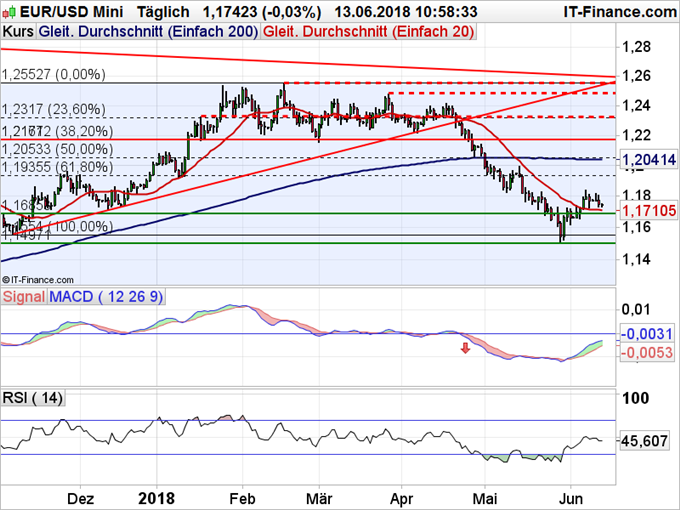Click the Feb date axis label
This screenshot has height=510, width=680.
(242, 499)
